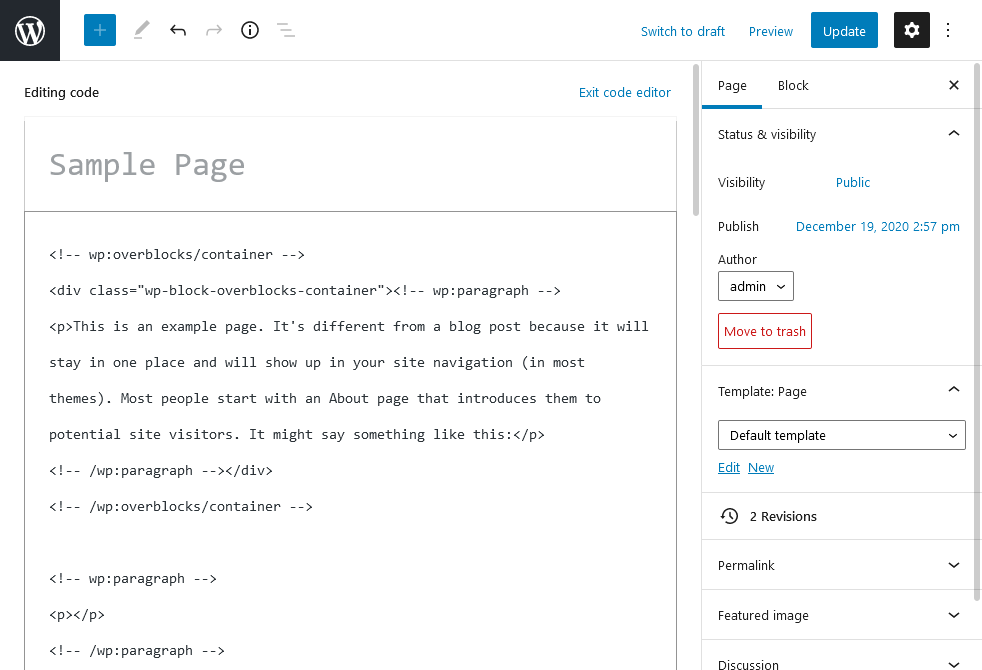The width and height of the screenshot is (982, 670).
Task: Click the Update button
Action: (844, 30)
